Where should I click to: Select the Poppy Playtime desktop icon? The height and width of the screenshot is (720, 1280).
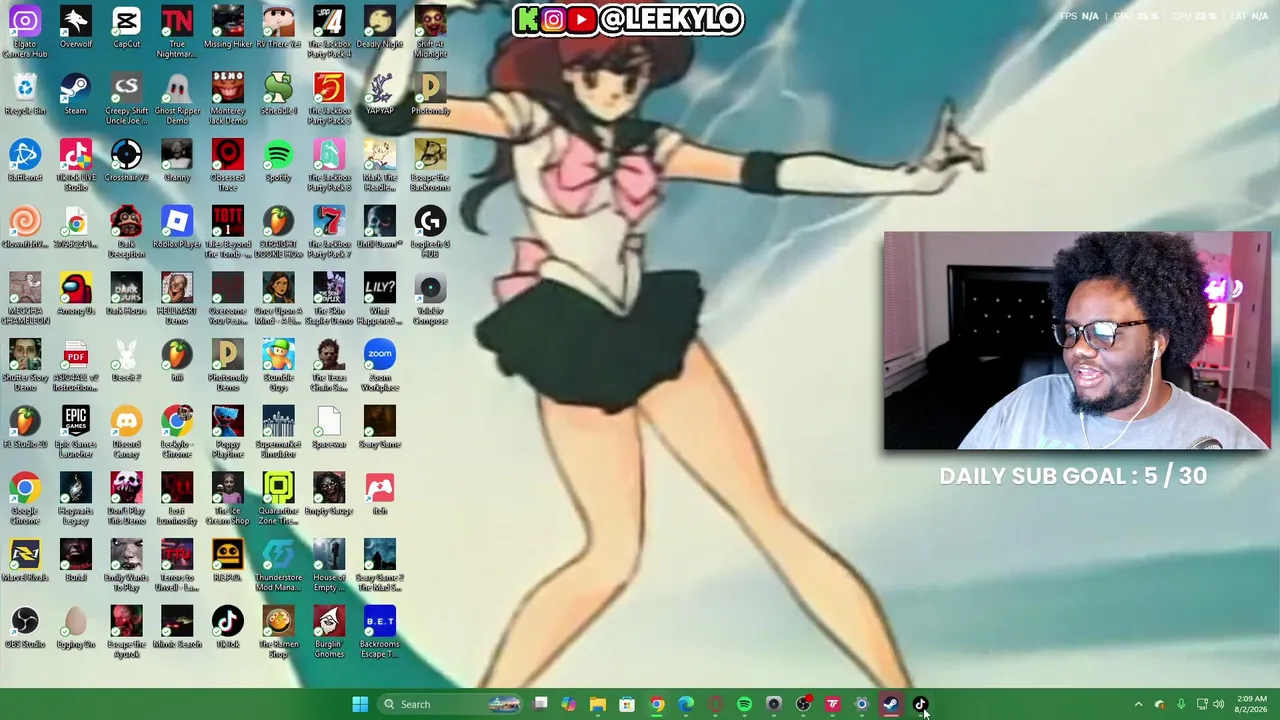(x=227, y=432)
